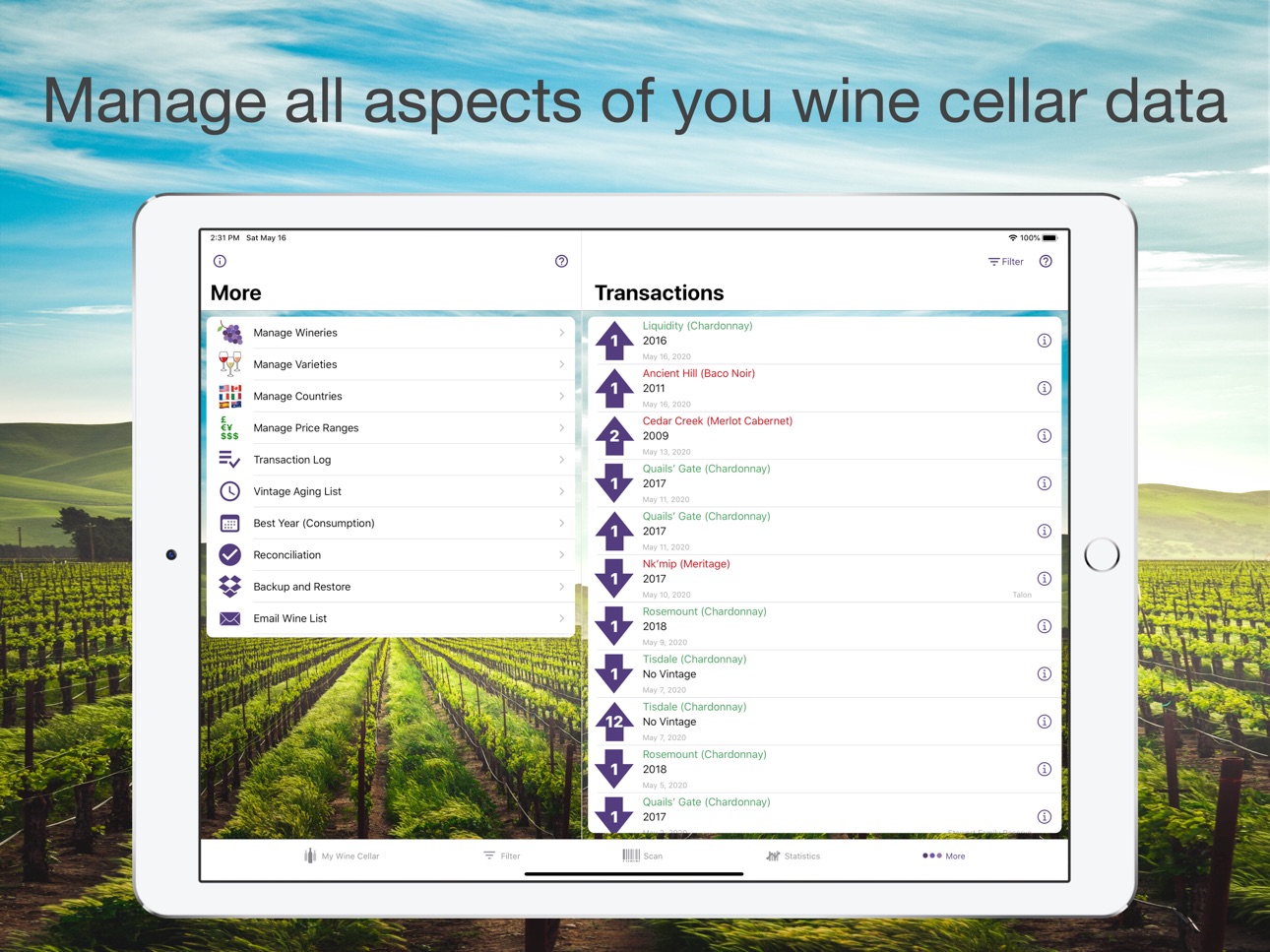This screenshot has height=952, width=1270.
Task: Expand Manage Varieties chevron
Action: pyautogui.click(x=562, y=364)
